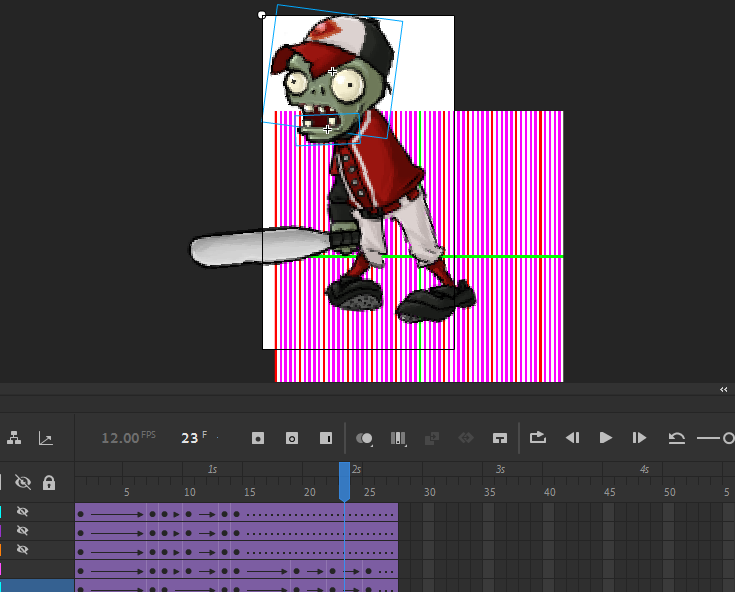Select first keyframe of cyan layer
The width and height of the screenshot is (735, 592).
click(x=81, y=514)
